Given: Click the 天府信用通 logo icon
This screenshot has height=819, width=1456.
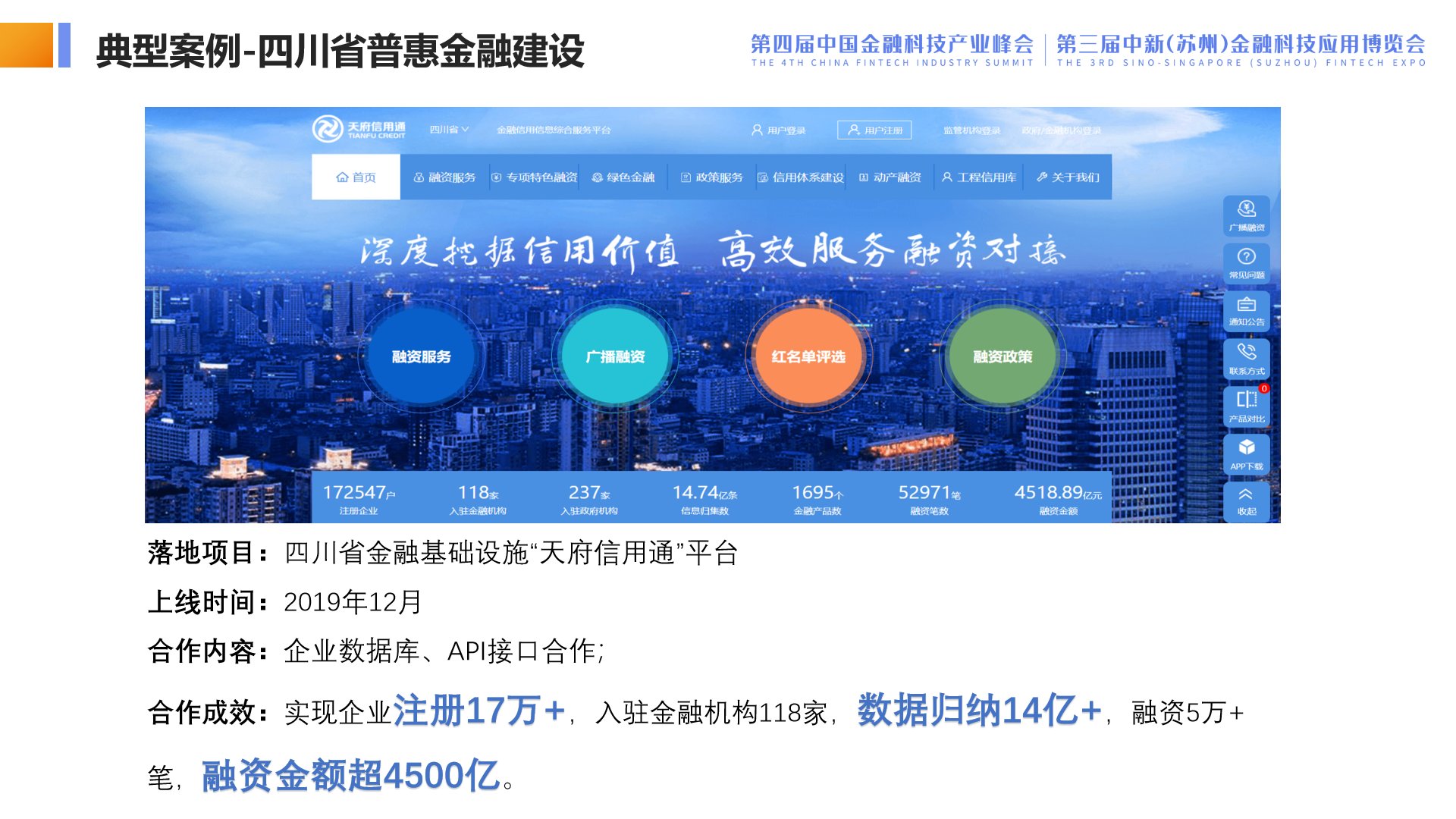Looking at the screenshot, I should point(328,129).
